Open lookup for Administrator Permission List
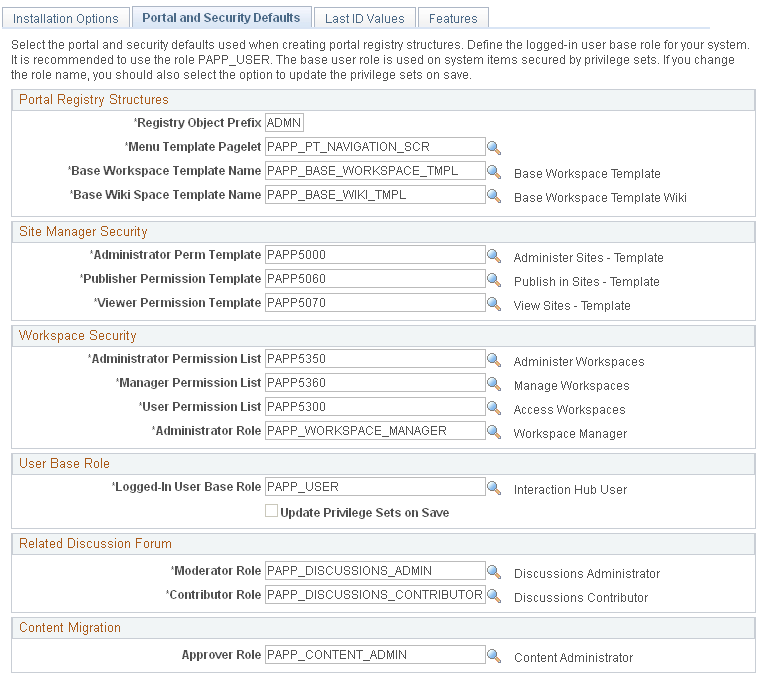This screenshot has width=761, height=678. tap(494, 359)
